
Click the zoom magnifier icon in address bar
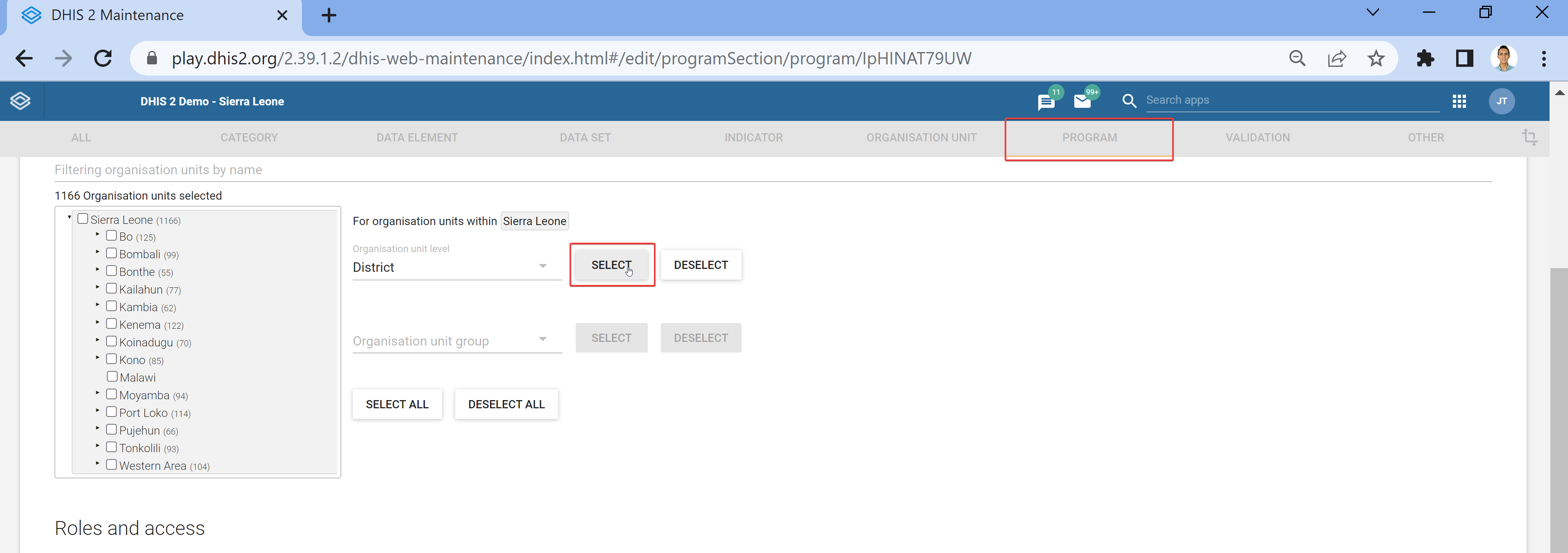[x=1297, y=59]
